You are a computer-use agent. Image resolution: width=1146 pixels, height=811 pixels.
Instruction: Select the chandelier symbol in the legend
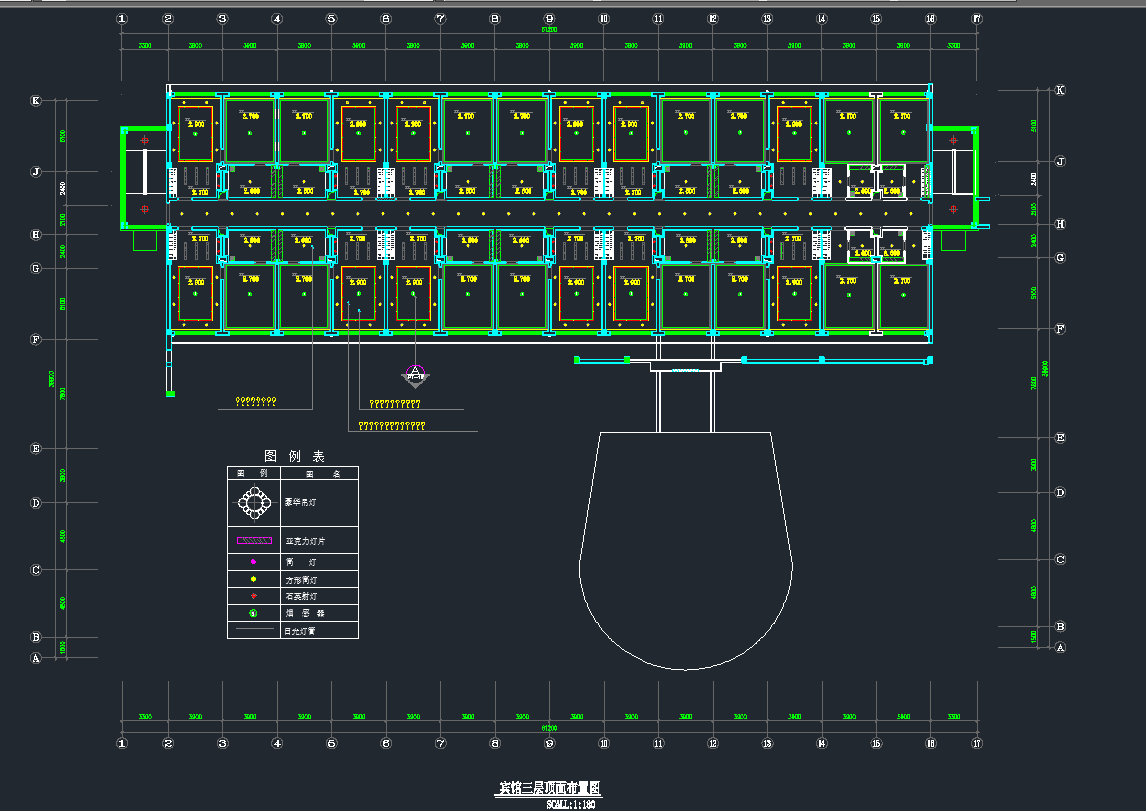255,502
